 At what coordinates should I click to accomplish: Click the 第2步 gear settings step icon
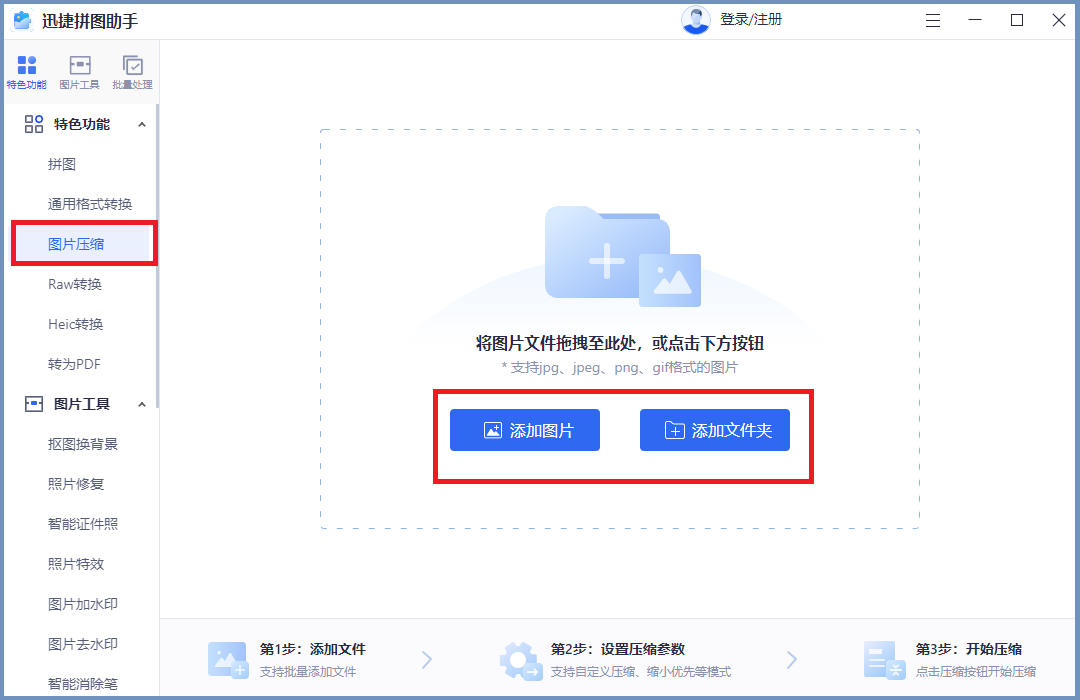[521, 661]
